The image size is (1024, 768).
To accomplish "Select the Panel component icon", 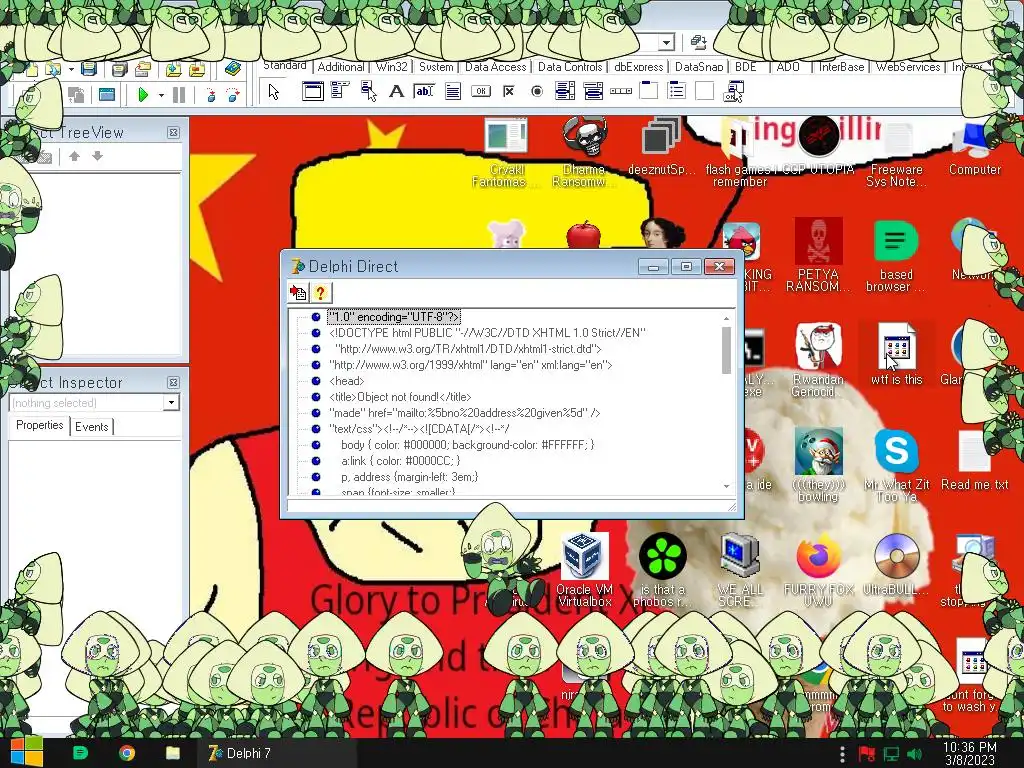I will (705, 91).
